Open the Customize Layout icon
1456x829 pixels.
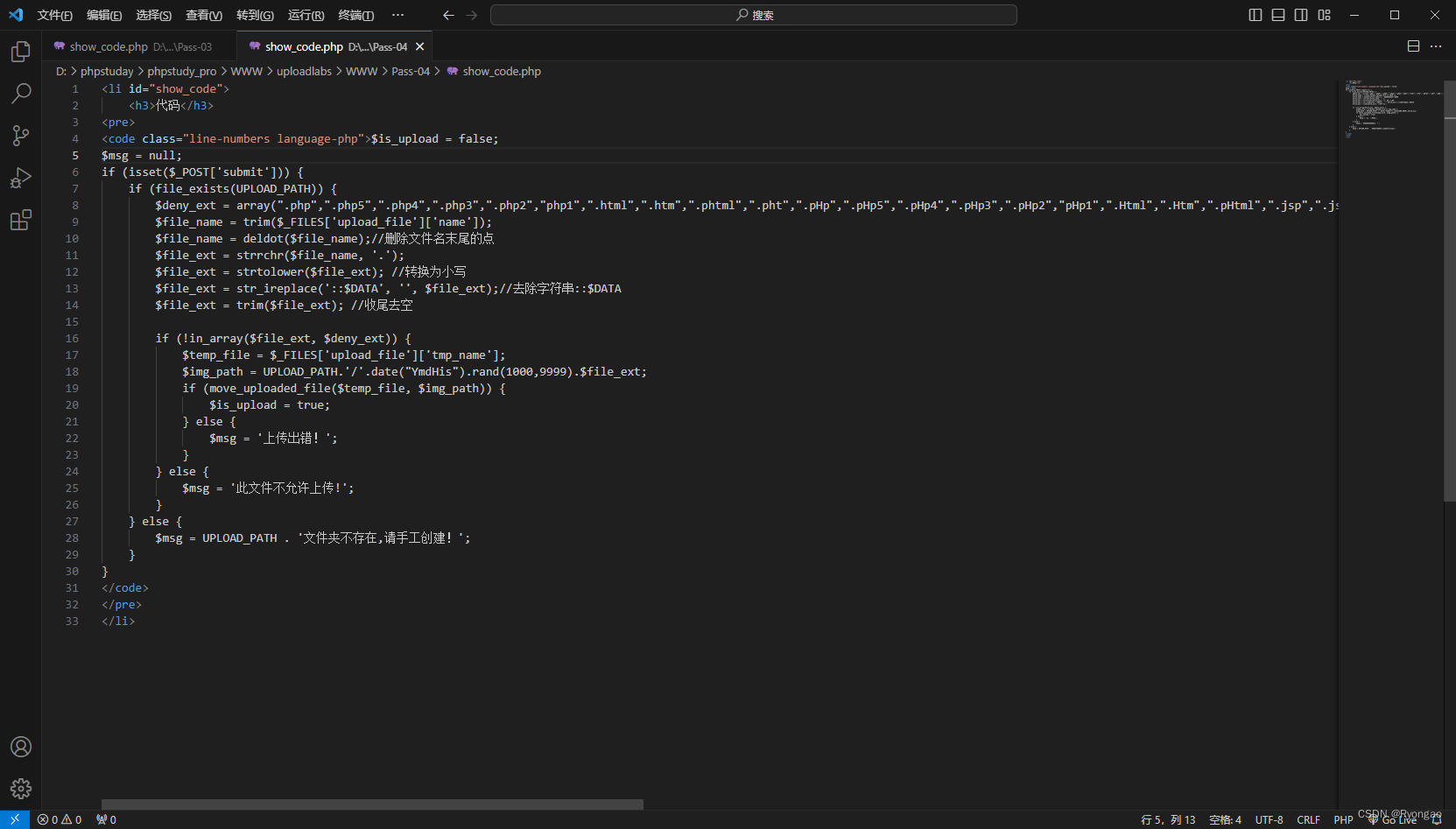1324,15
